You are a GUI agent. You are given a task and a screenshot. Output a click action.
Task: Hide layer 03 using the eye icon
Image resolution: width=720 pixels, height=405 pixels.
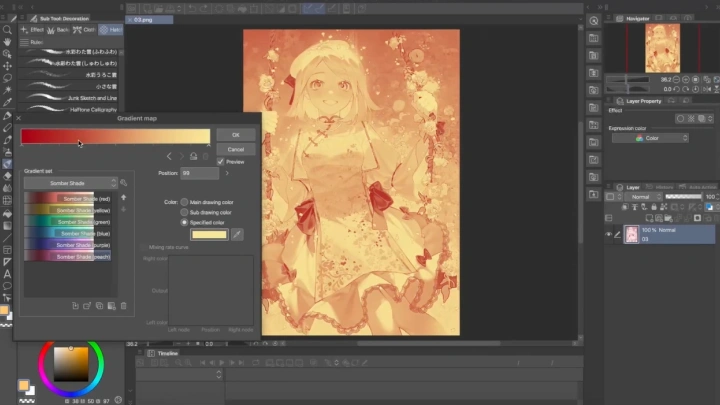(609, 234)
